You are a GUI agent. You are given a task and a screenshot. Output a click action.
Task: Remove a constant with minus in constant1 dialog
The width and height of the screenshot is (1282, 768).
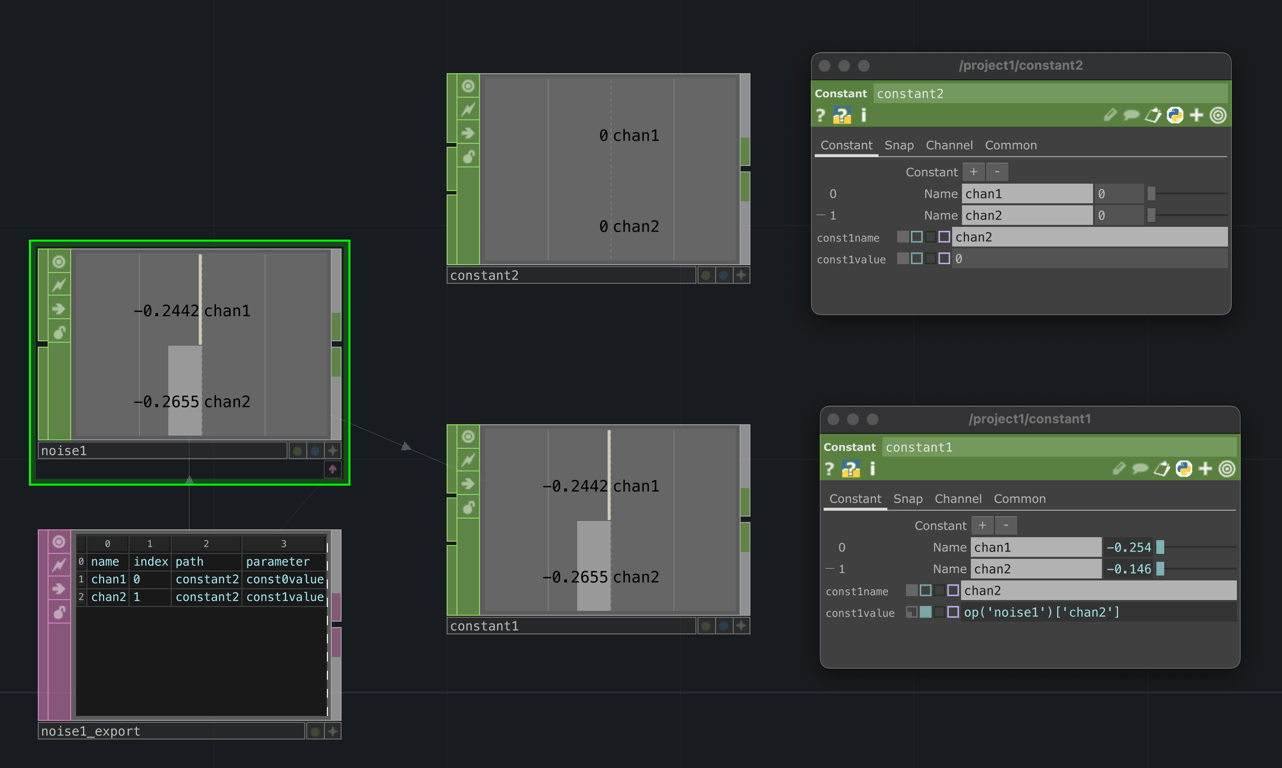[1006, 526]
